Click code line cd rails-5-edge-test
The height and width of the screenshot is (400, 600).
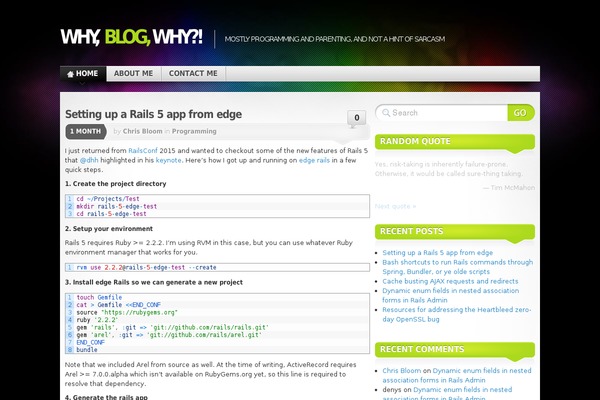pyautogui.click(x=111, y=214)
